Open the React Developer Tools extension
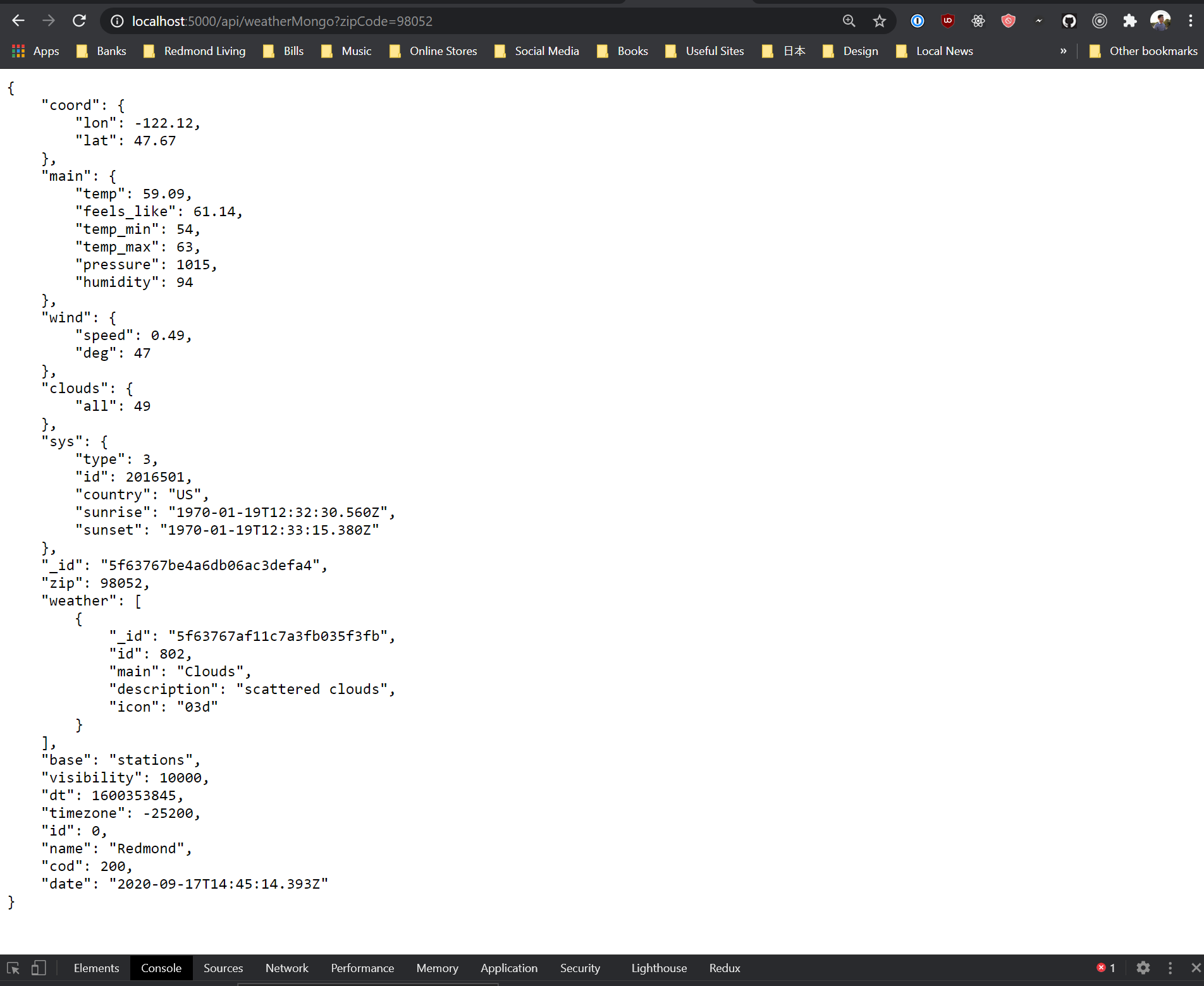The height and width of the screenshot is (986, 1204). [x=978, y=20]
